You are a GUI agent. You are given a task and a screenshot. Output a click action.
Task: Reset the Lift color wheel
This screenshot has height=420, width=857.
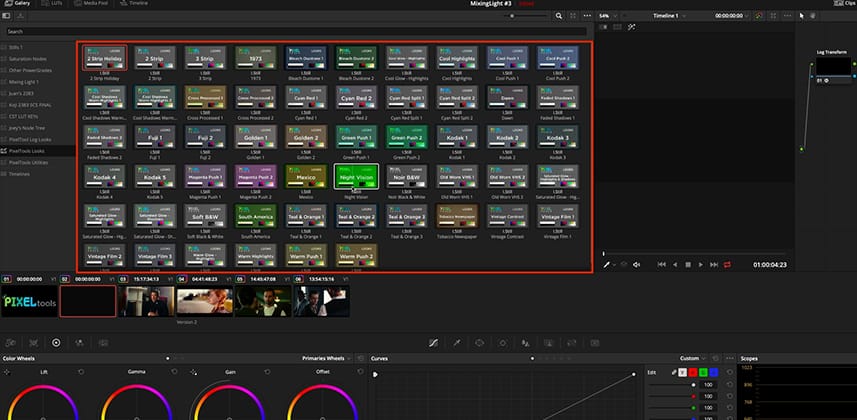(81, 372)
